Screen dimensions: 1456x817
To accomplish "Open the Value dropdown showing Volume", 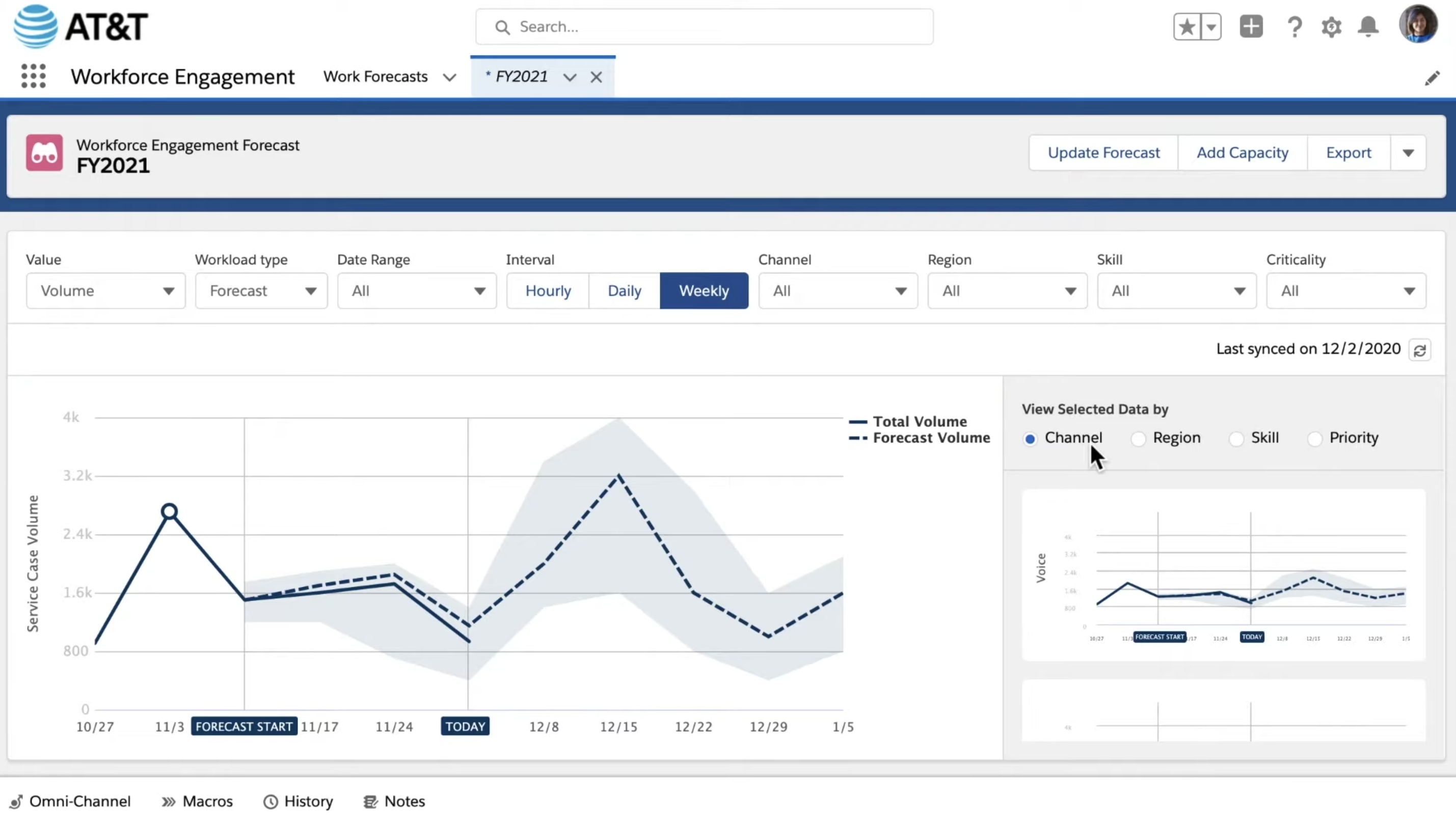I will 105,291.
